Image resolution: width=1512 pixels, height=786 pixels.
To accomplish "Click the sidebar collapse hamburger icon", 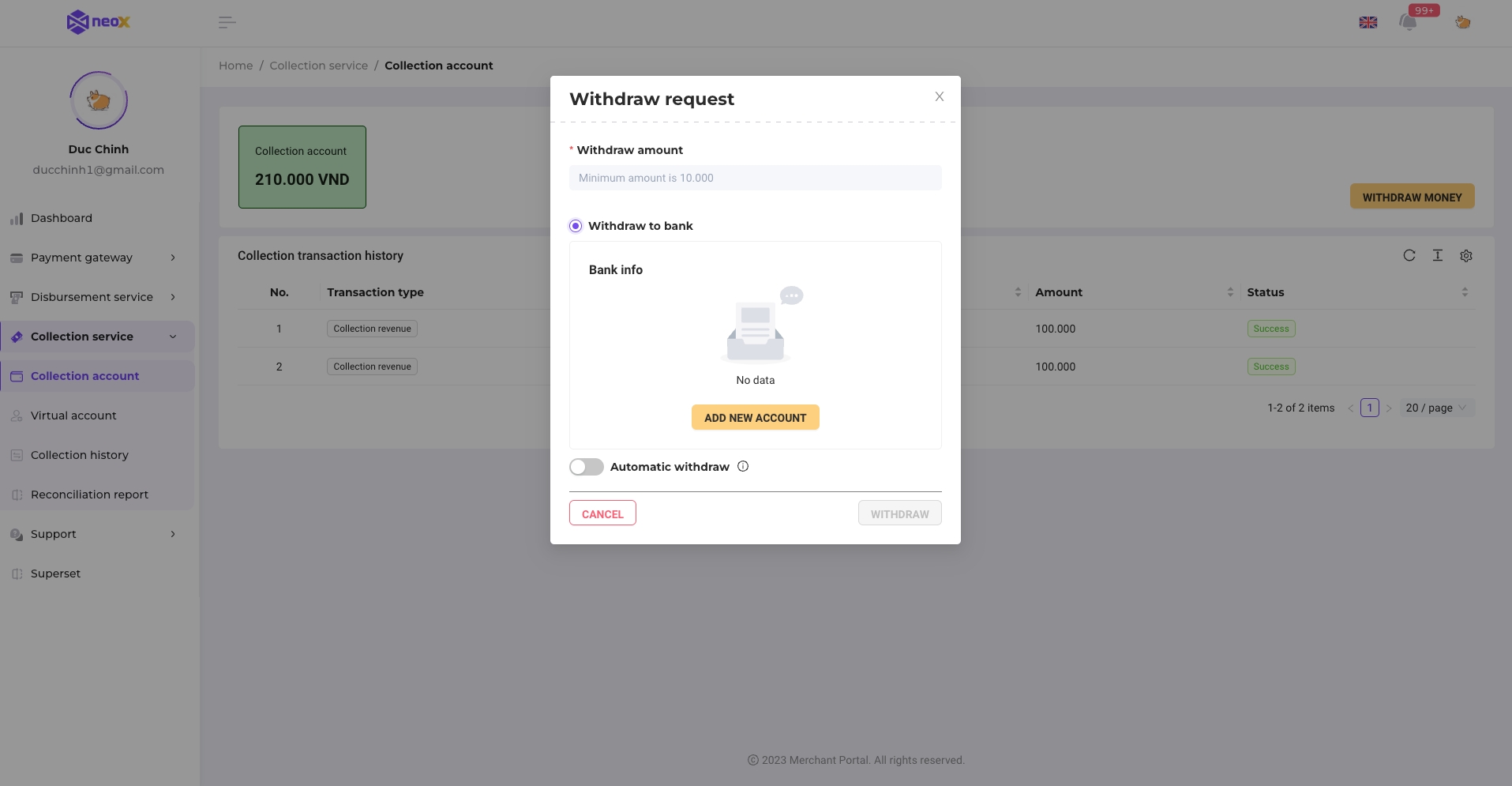I will [227, 22].
